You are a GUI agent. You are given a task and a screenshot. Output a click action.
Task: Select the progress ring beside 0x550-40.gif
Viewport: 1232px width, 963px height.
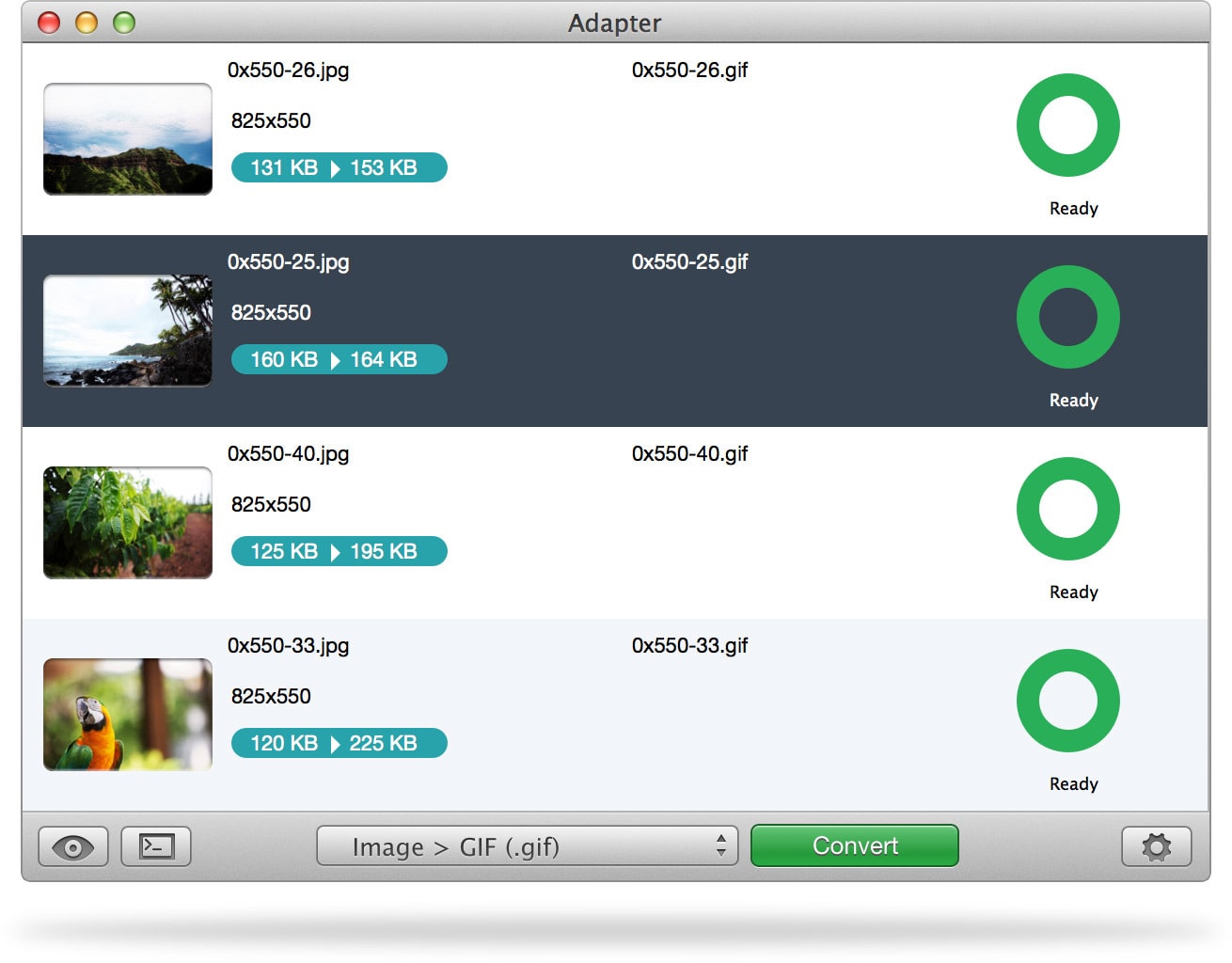[x=1067, y=509]
